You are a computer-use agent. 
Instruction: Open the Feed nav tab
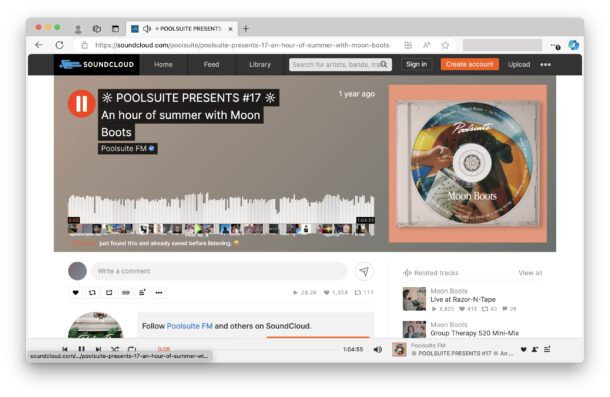[x=211, y=65]
